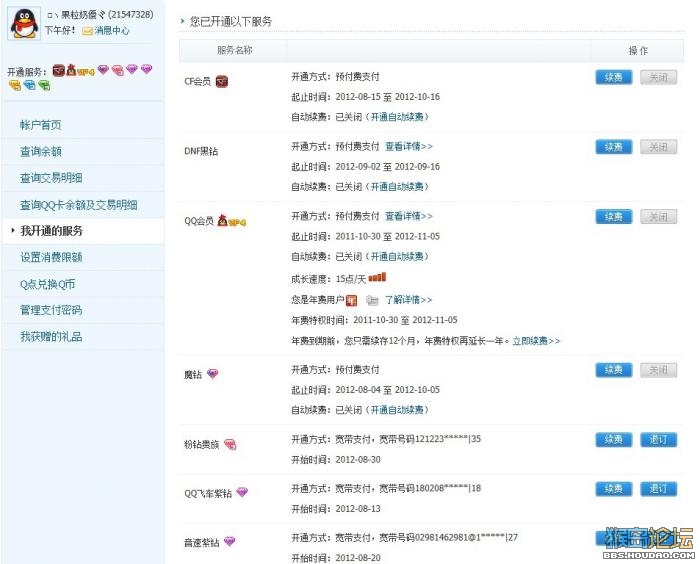This screenshot has height=564, width=700.
Task: Click 关闭 button for CF会员
Action: pos(658,77)
